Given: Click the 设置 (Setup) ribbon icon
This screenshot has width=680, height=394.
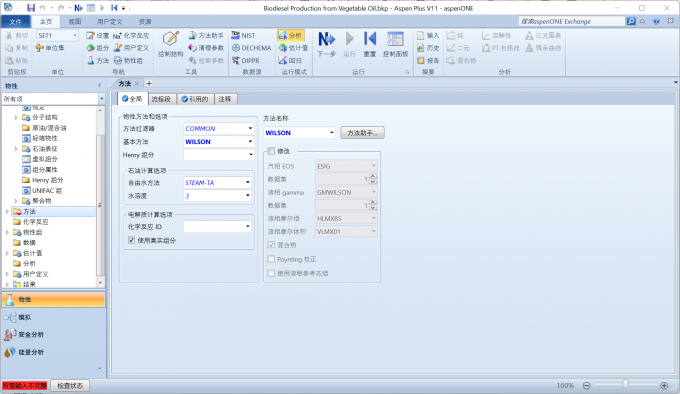Looking at the screenshot, I should (97, 36).
